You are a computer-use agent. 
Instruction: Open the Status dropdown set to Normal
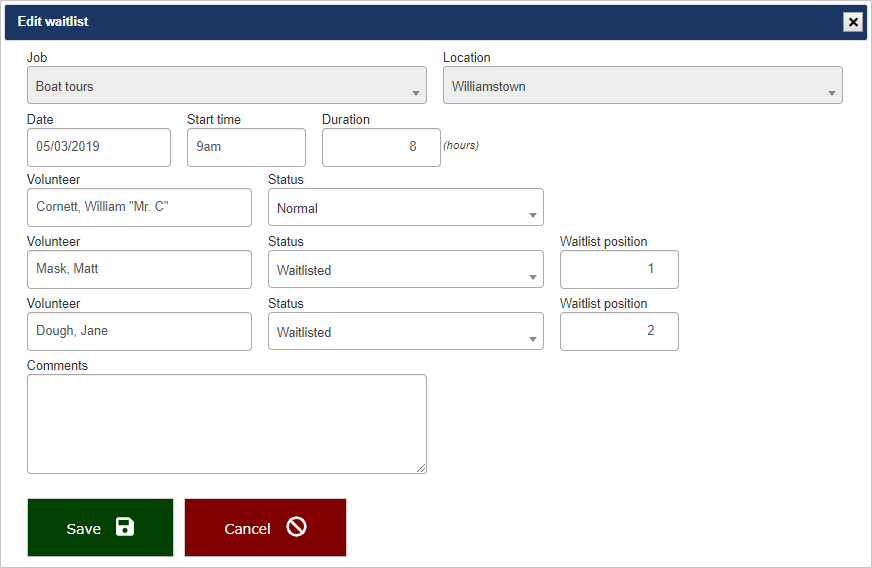405,208
